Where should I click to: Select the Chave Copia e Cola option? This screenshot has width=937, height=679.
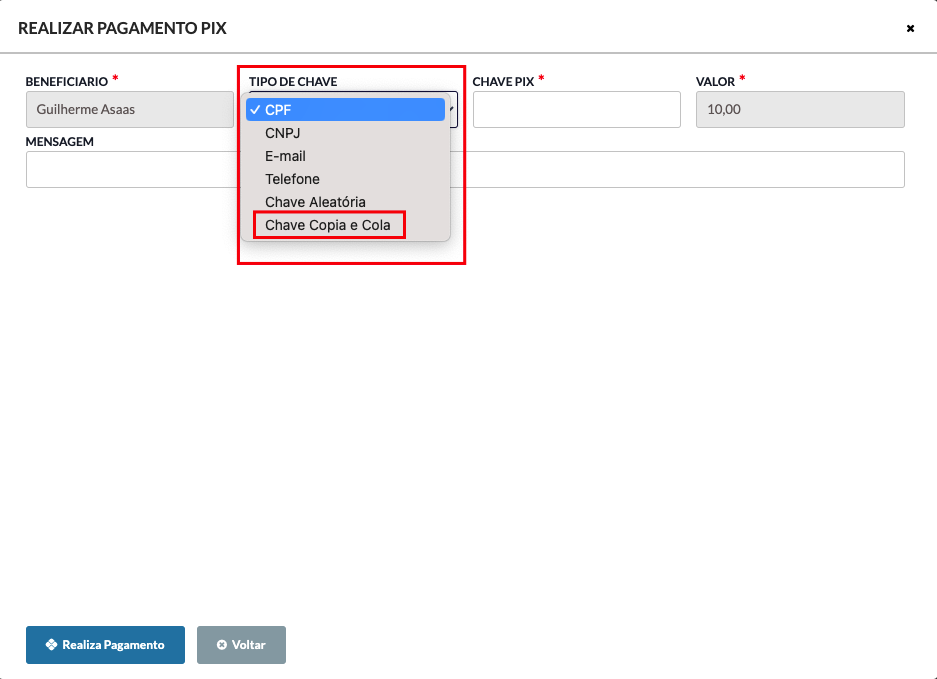345,225
